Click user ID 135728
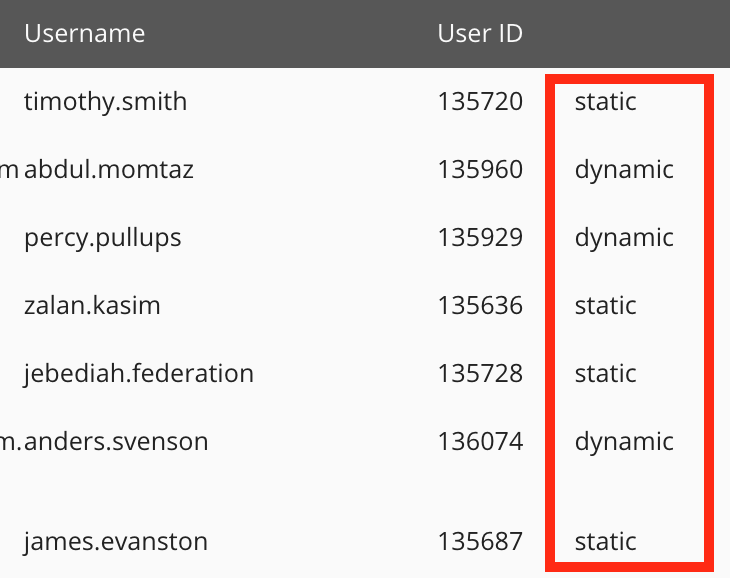This screenshot has height=578, width=730. (480, 373)
